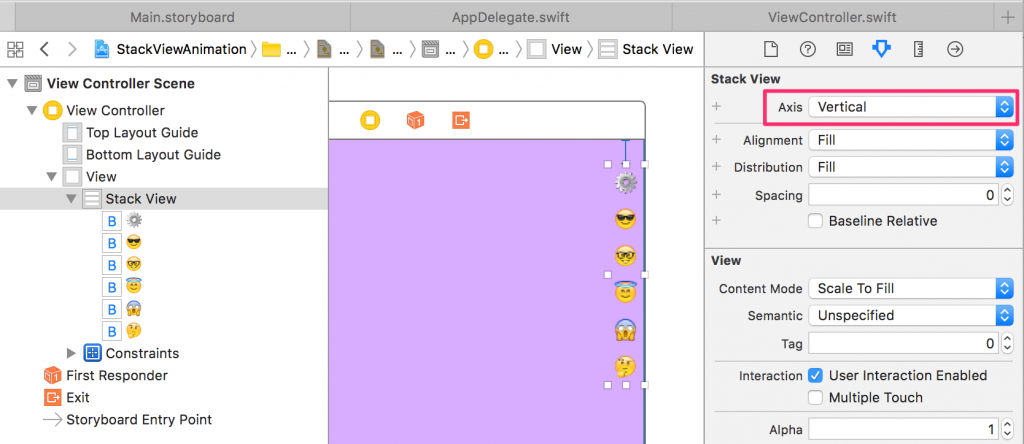Screen dimensions: 1024x444
Task: Switch to the AppDelegate.swift tab
Action: pyautogui.click(x=511, y=18)
